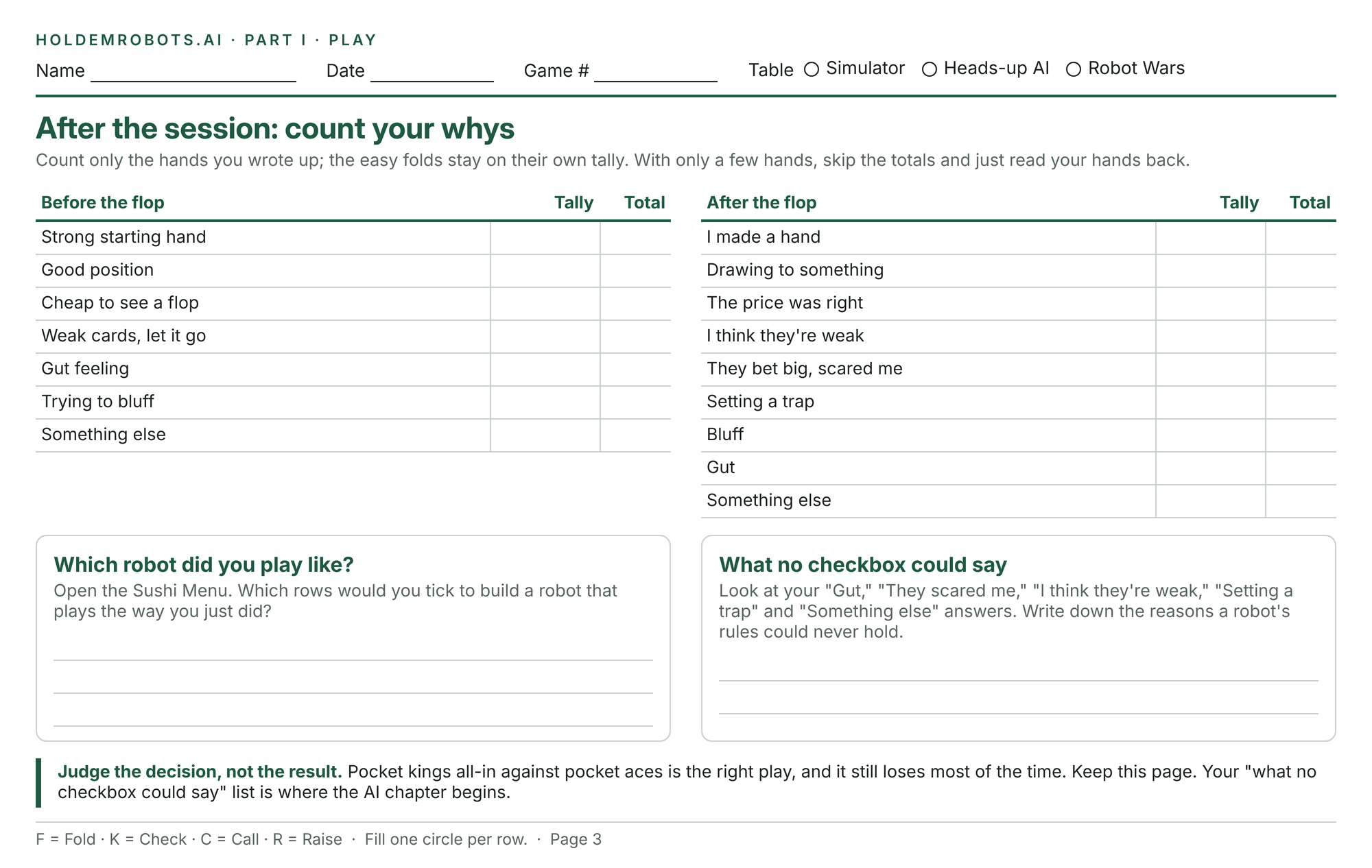The height and width of the screenshot is (868, 1372).
Task: Click the 'After the session: count your whys' heading
Action: tap(275, 129)
